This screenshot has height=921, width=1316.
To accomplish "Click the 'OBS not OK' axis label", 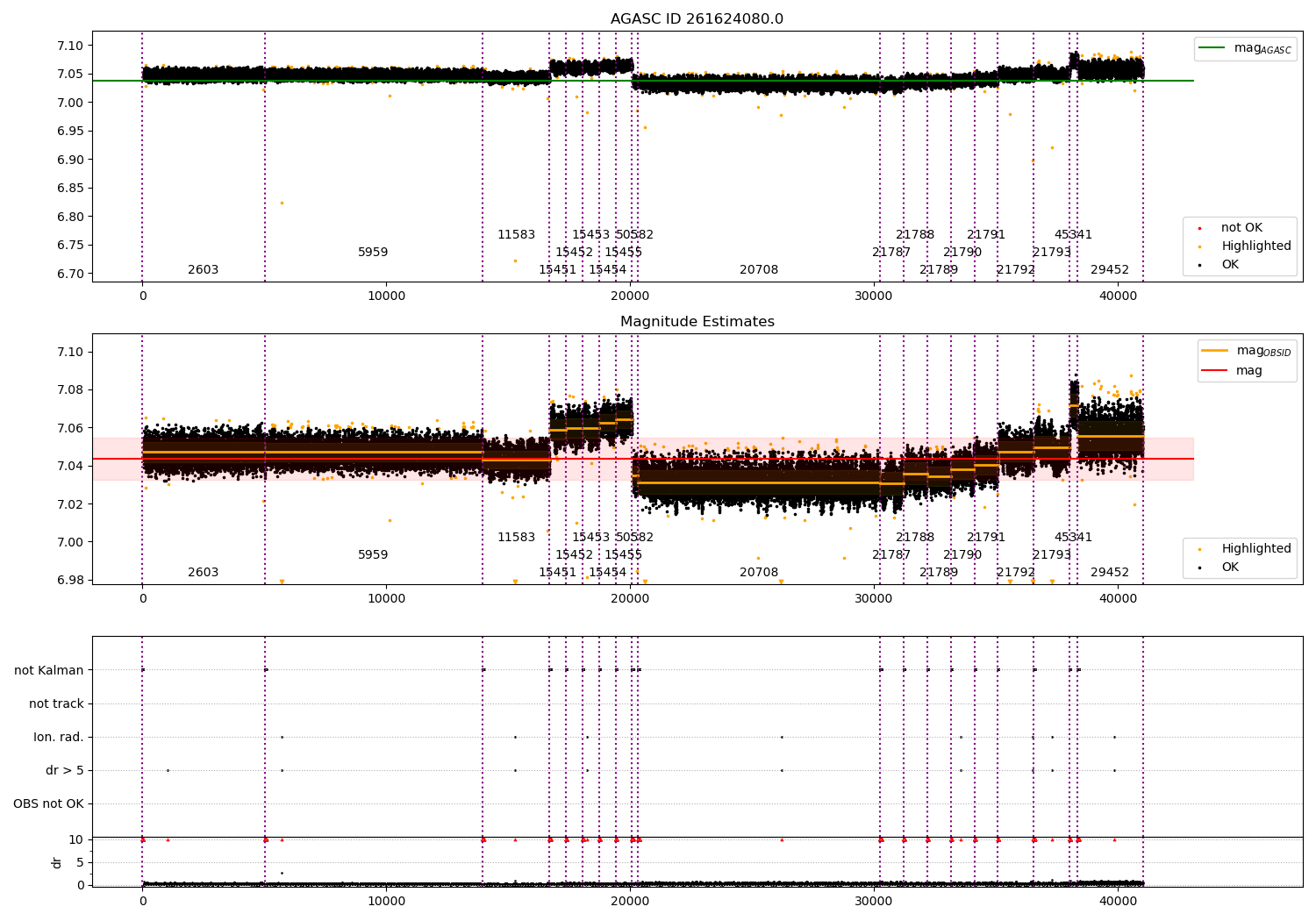I will click(49, 803).
